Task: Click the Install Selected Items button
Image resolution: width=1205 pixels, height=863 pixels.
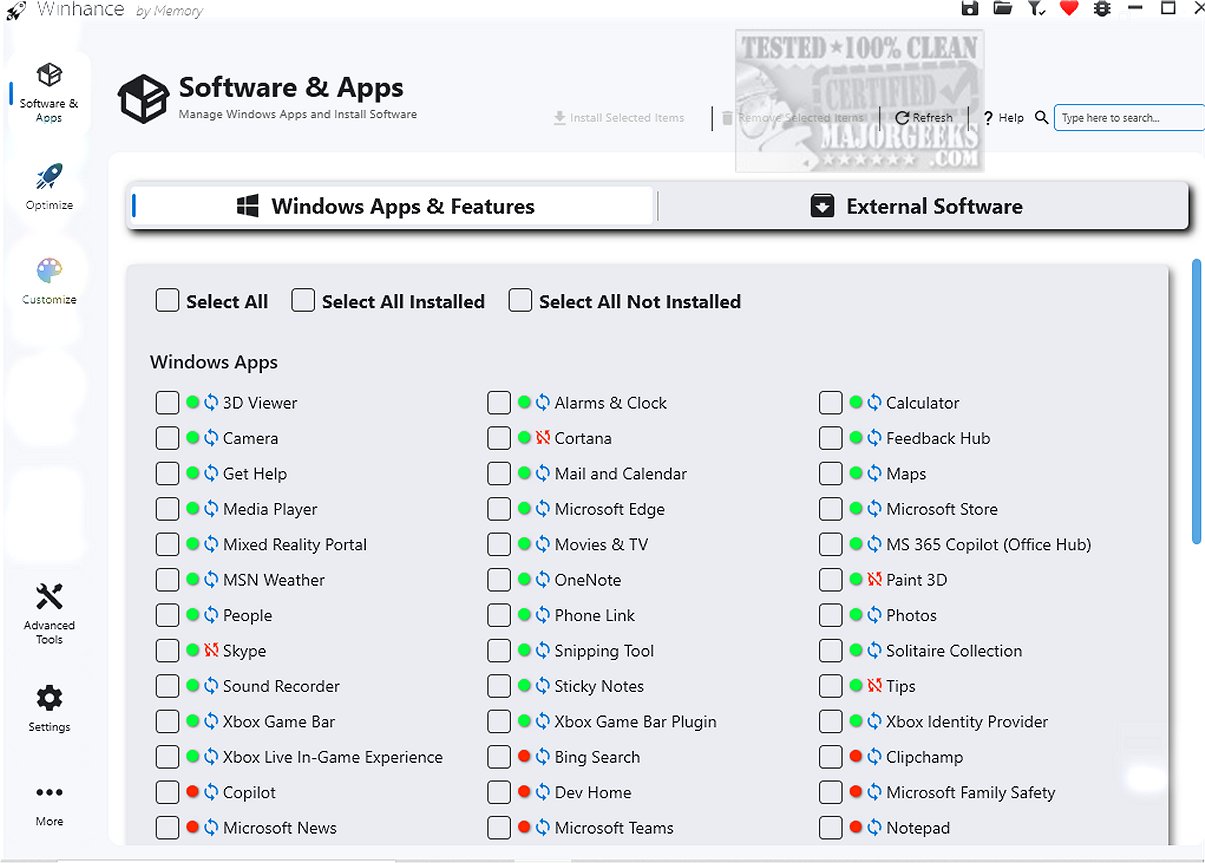Action: (x=619, y=118)
